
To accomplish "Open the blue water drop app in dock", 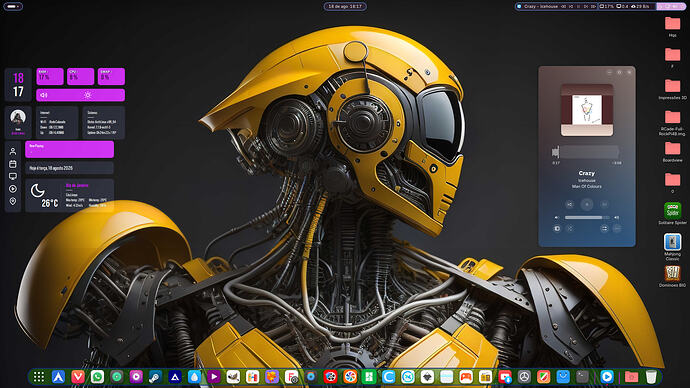I will click(x=194, y=377).
